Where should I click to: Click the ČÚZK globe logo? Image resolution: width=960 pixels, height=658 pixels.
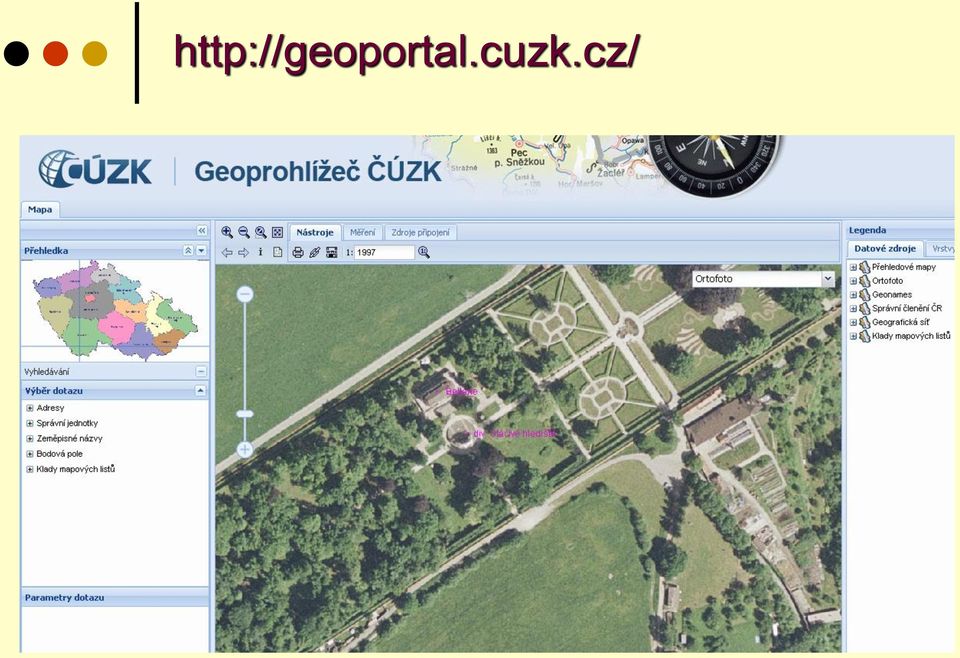[59, 169]
